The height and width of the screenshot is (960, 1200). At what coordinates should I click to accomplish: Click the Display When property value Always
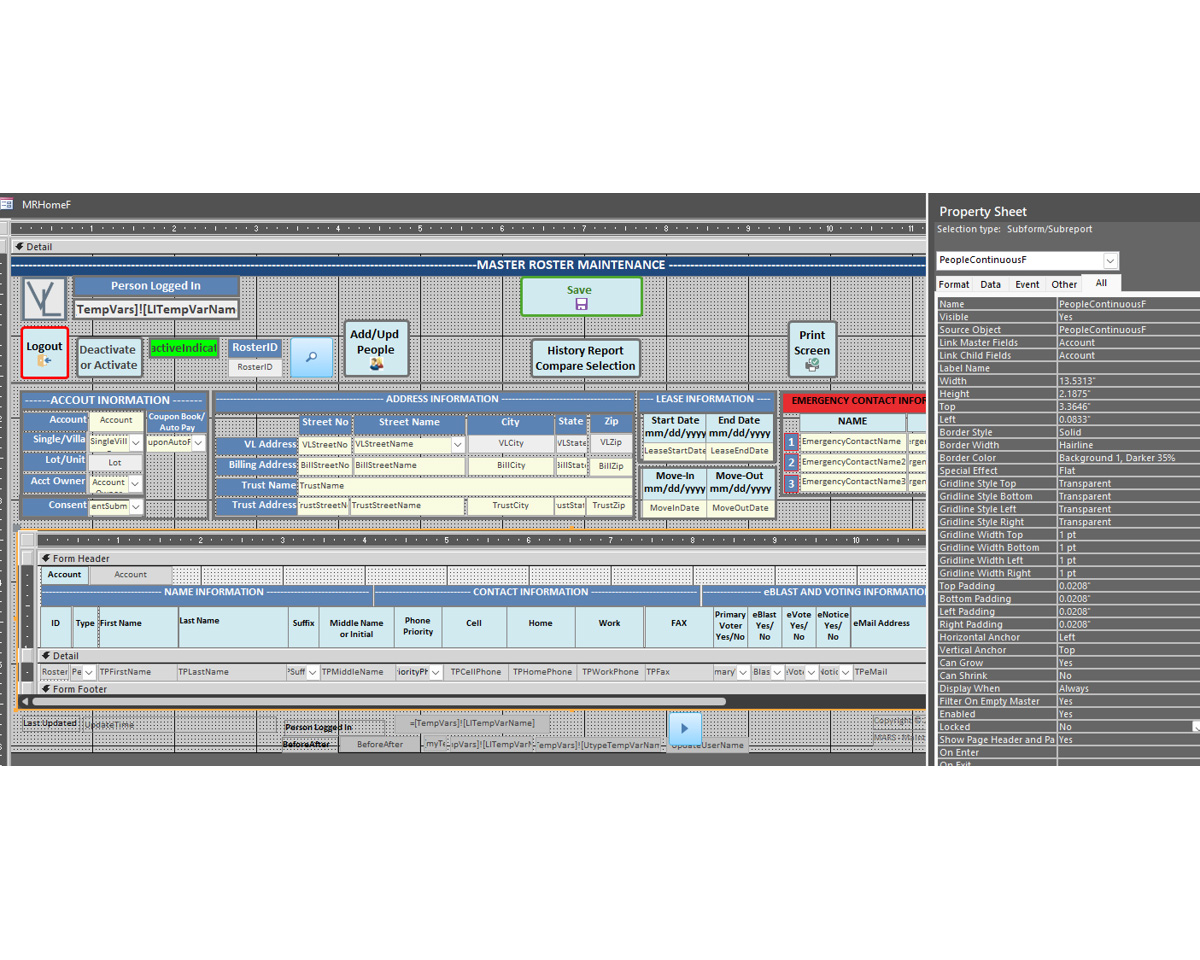(x=1128, y=688)
